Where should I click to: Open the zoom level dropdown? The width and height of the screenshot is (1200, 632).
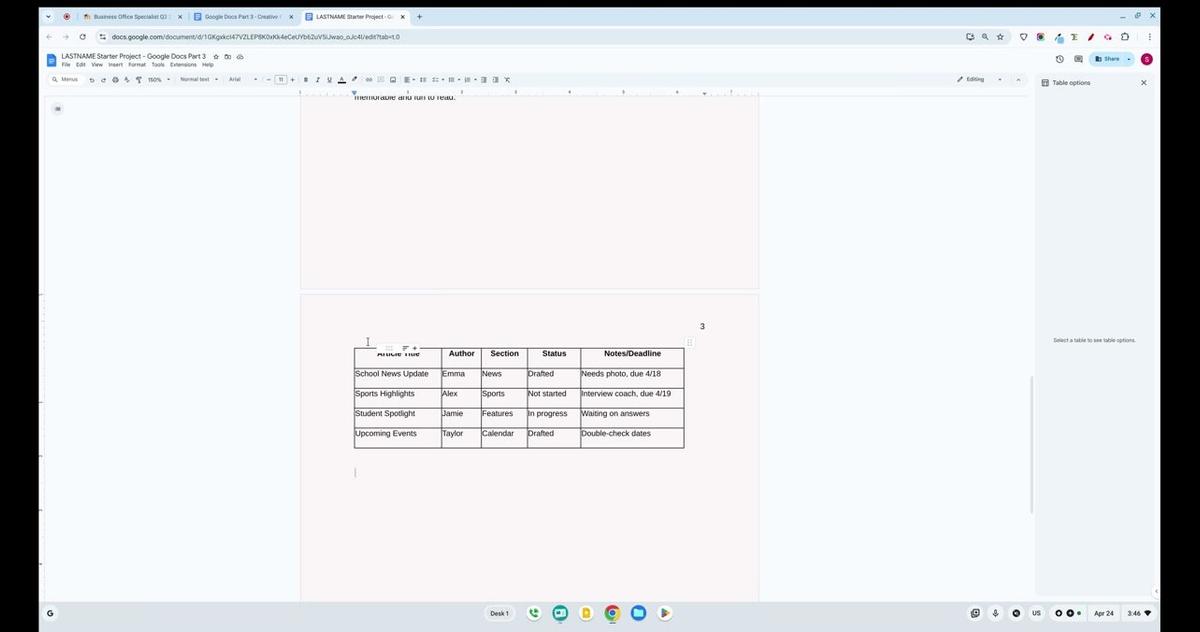point(157,79)
